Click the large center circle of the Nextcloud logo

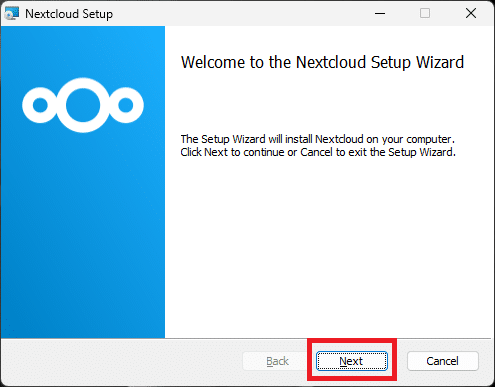[83, 105]
